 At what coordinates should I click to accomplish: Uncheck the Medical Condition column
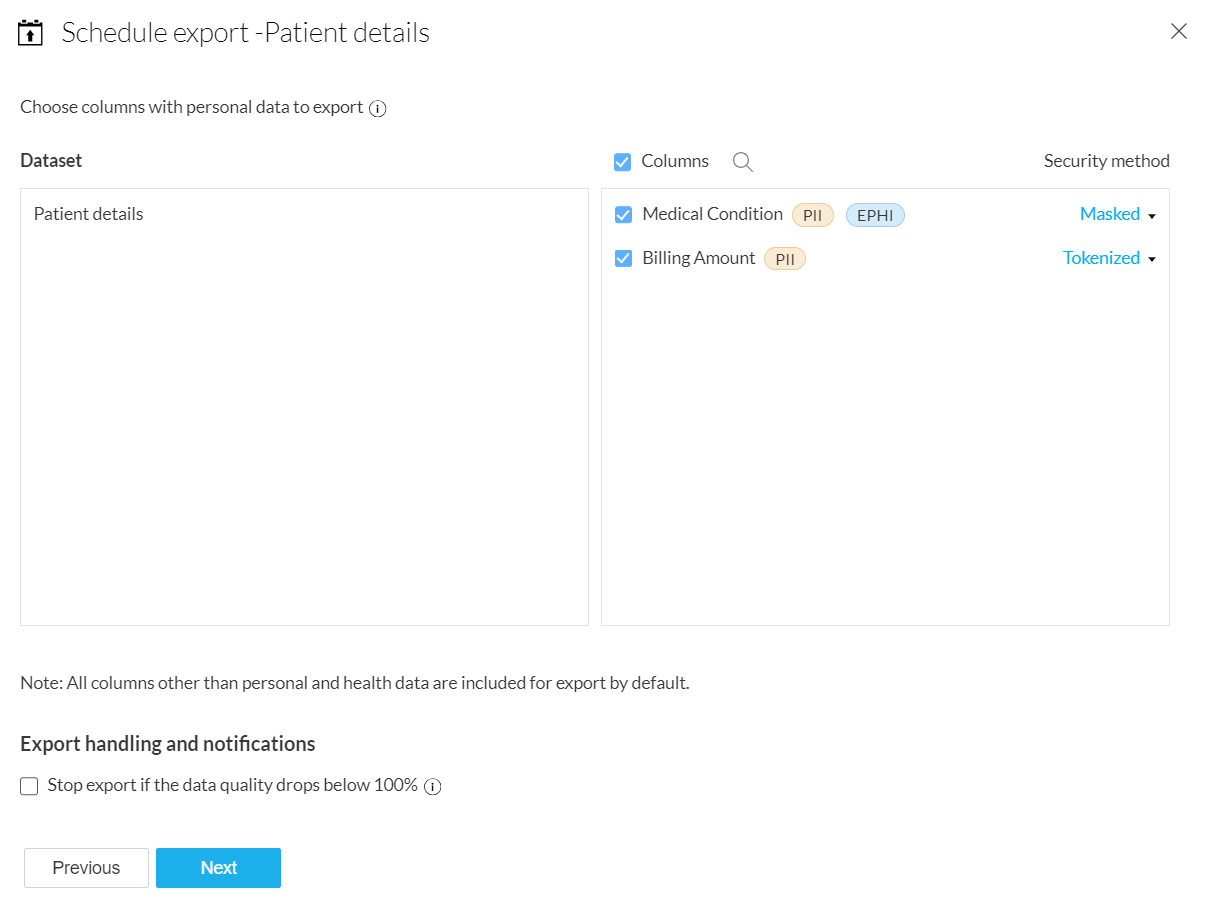pyautogui.click(x=623, y=215)
